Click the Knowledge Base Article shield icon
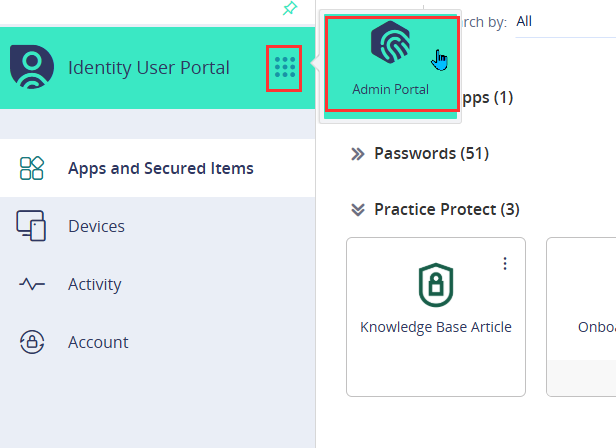Image resolution: width=616 pixels, height=448 pixels. coord(436,285)
